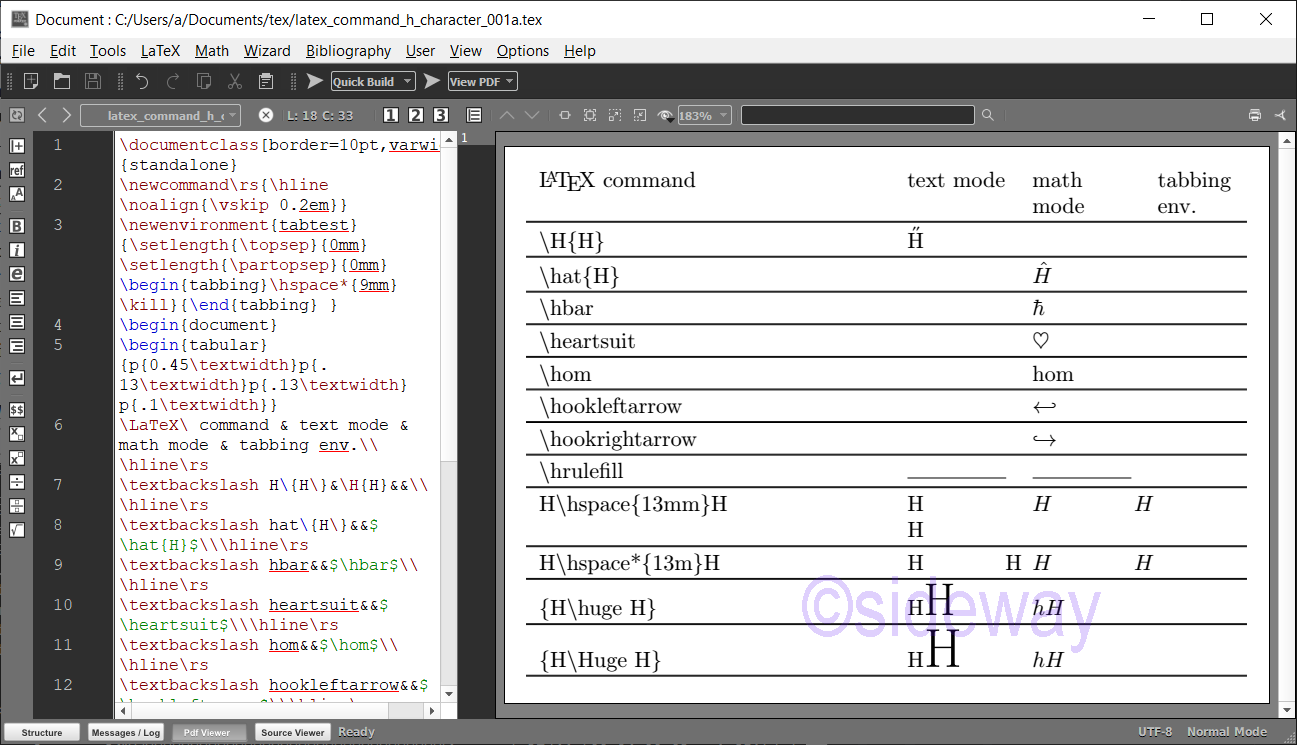Viewport: 1297px width, 745px height.
Task: Click the New document icon
Action: point(32,82)
